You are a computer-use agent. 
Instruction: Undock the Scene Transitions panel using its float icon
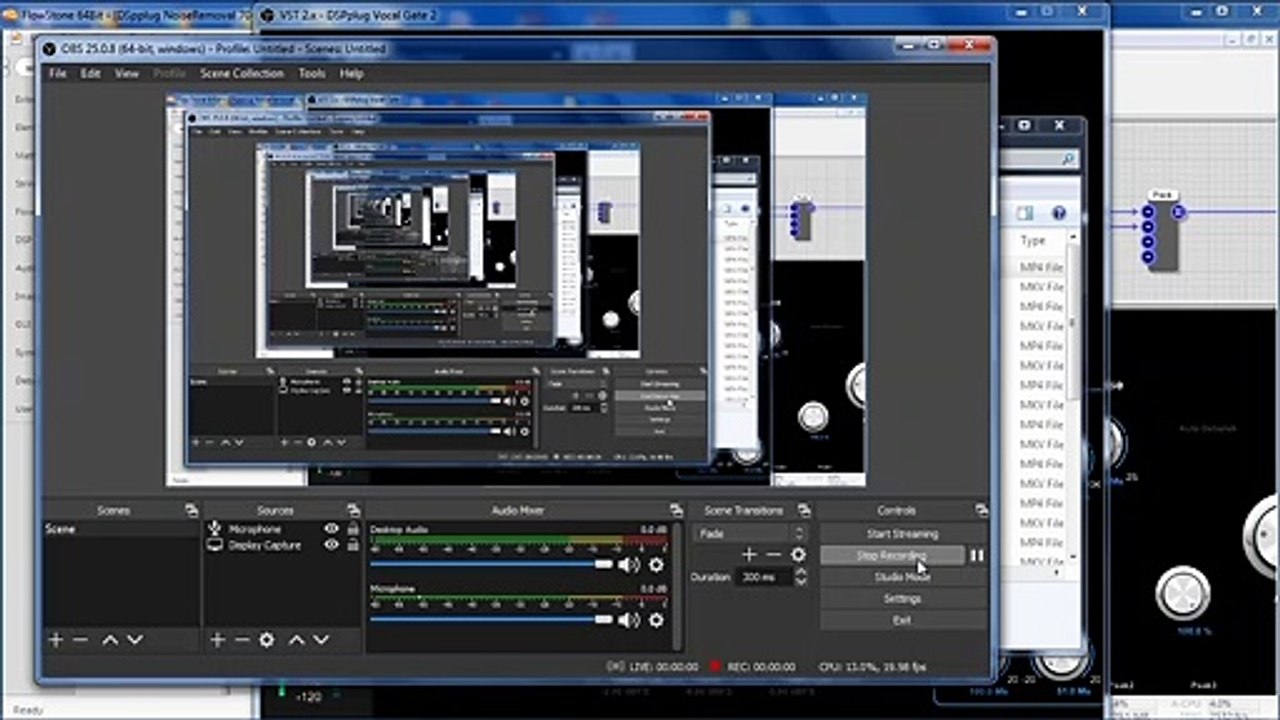click(805, 510)
